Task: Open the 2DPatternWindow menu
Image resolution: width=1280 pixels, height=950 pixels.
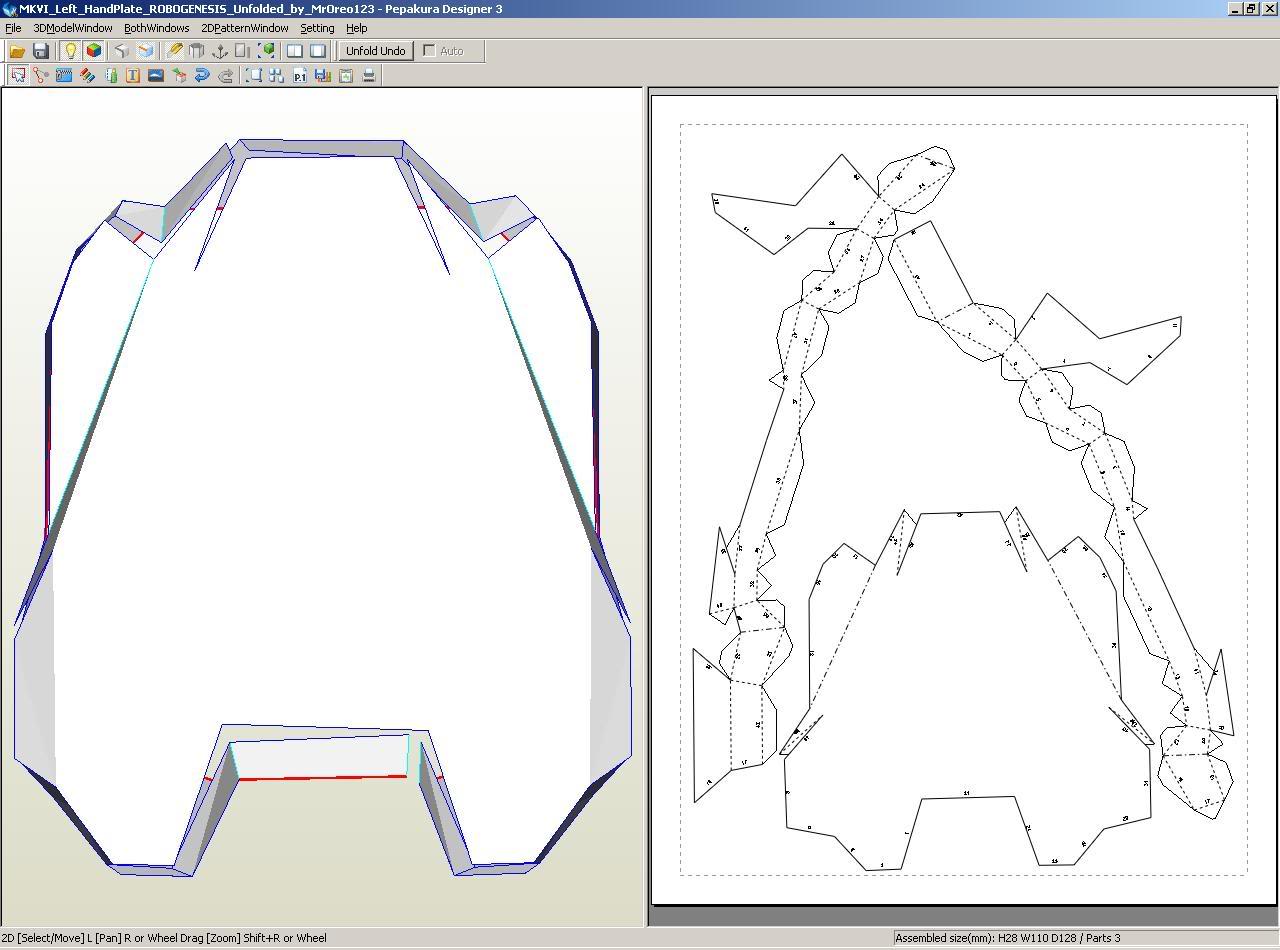Action: (244, 28)
